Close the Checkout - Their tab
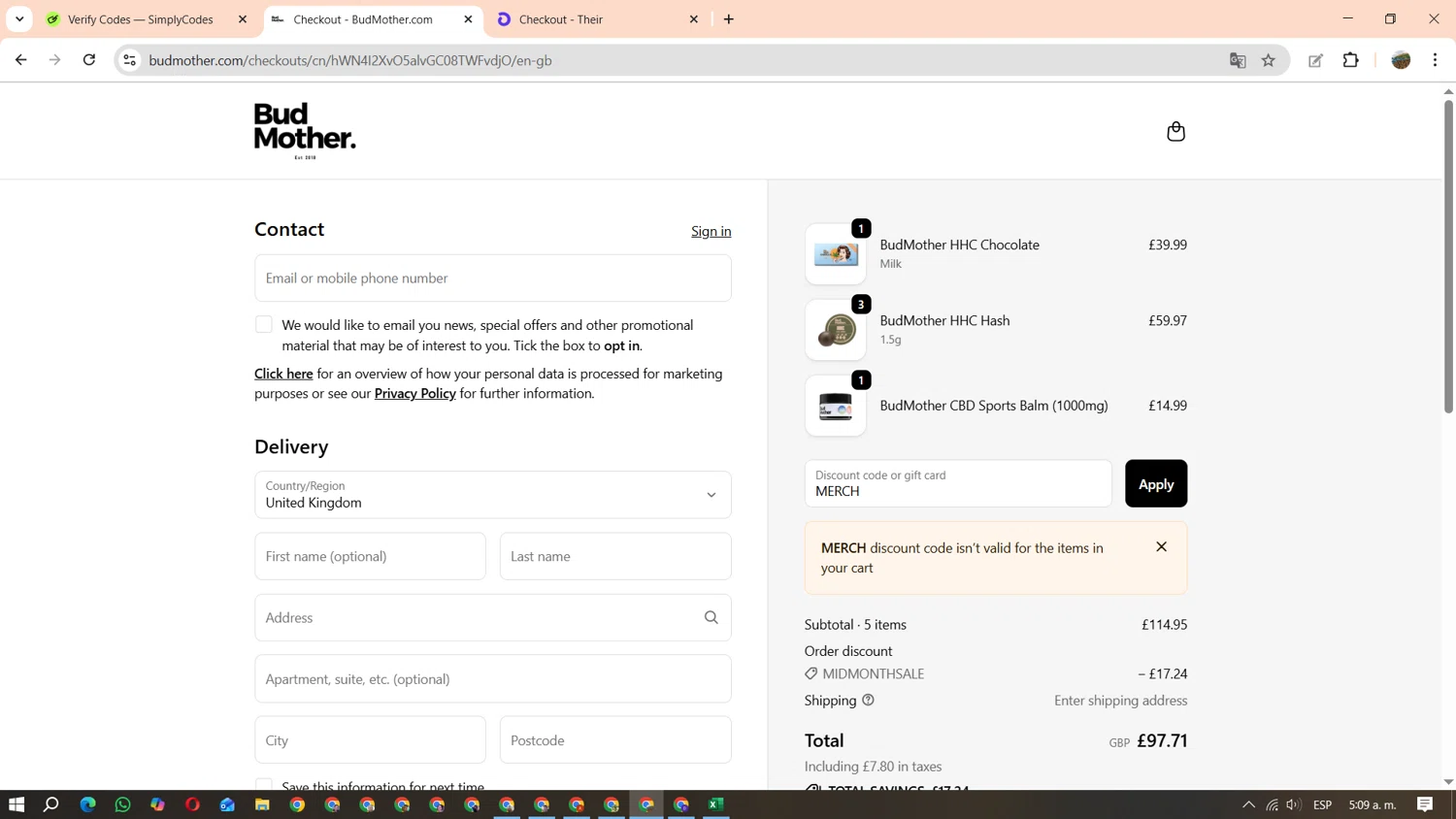1456x819 pixels. point(694,19)
